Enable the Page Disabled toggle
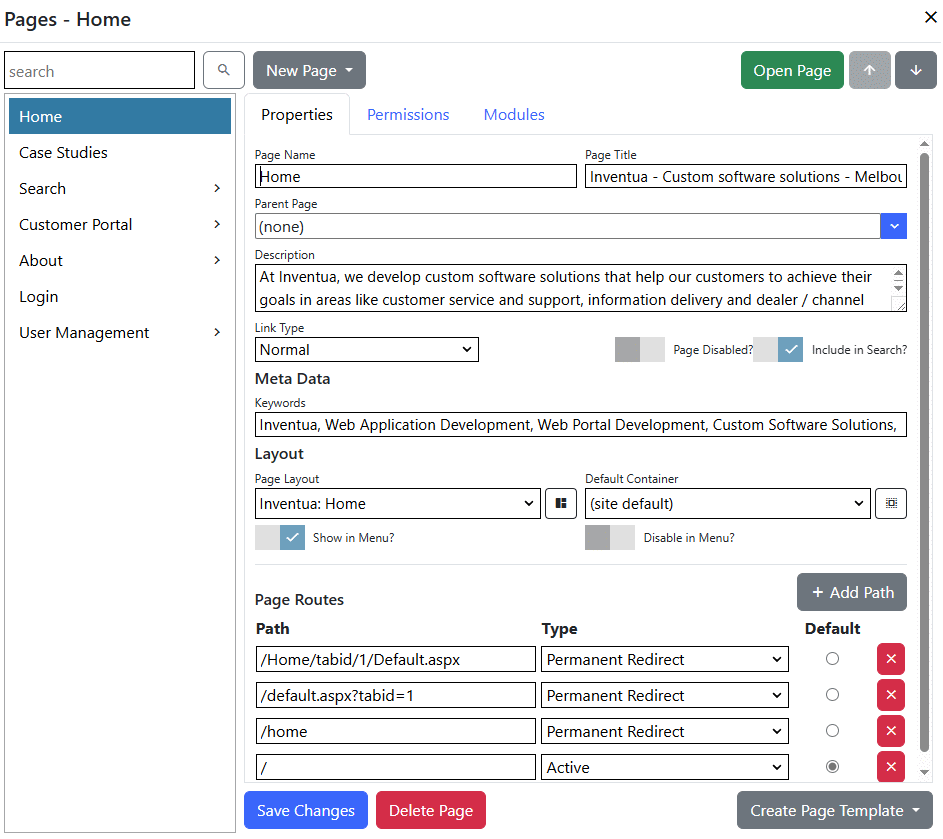Viewport: 943px width, 839px height. coord(640,349)
